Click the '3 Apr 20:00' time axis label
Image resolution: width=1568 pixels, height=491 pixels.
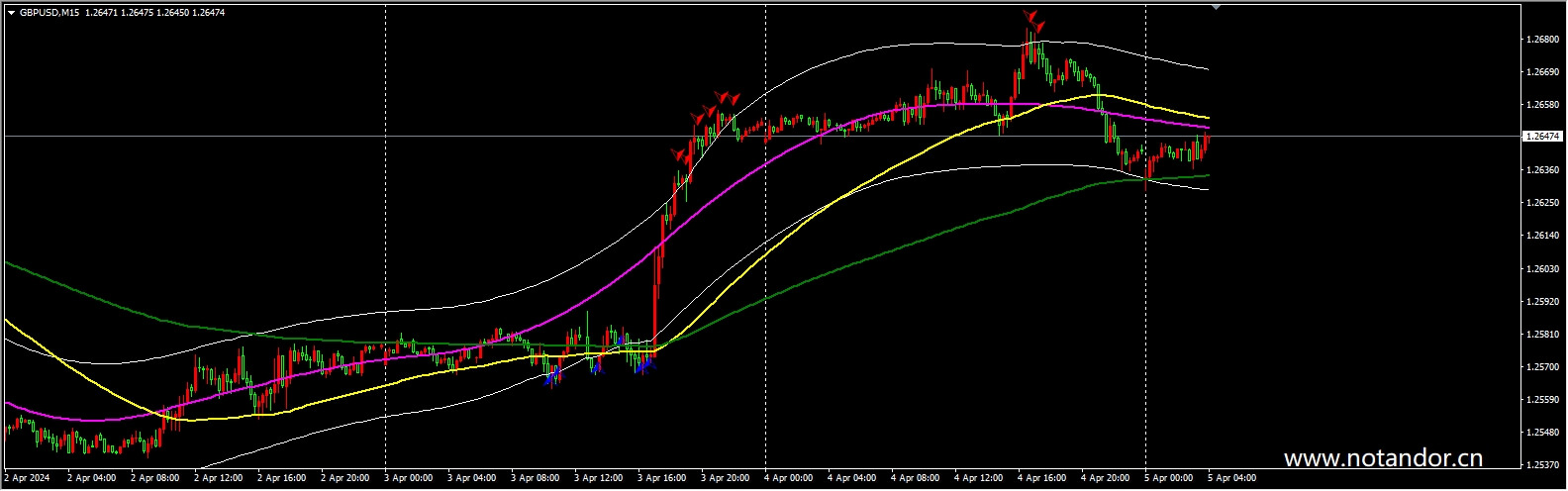pos(725,478)
